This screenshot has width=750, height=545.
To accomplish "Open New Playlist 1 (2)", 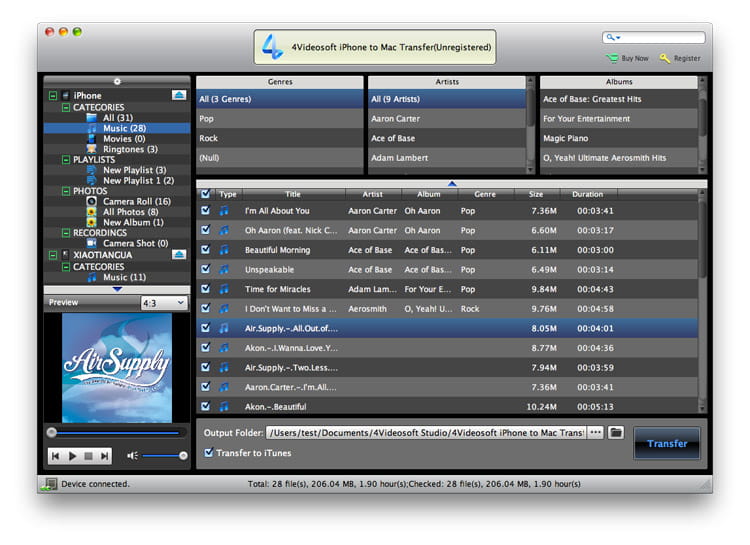I will (x=117, y=180).
